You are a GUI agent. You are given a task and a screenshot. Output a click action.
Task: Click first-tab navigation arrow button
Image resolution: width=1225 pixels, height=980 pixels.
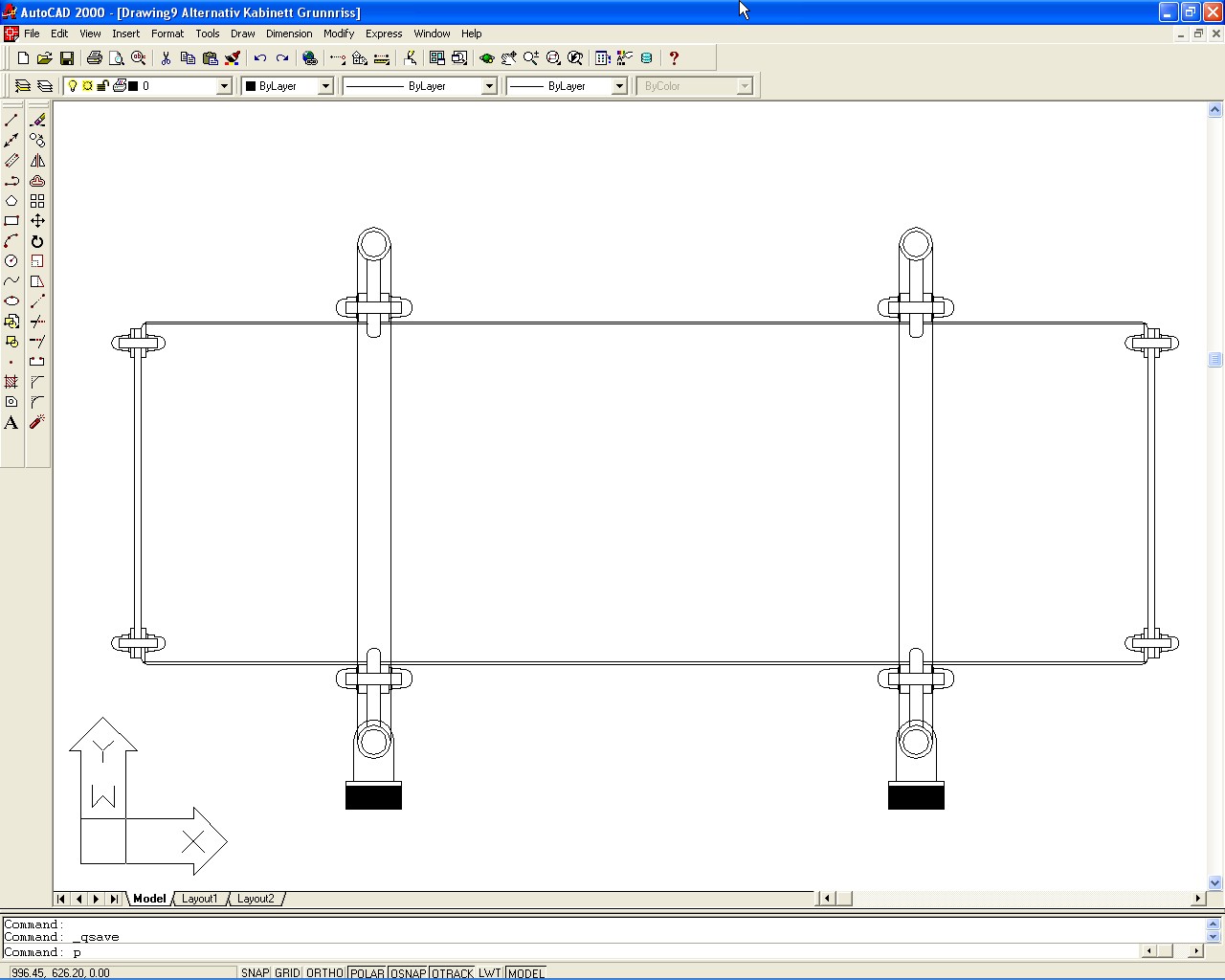(x=61, y=899)
